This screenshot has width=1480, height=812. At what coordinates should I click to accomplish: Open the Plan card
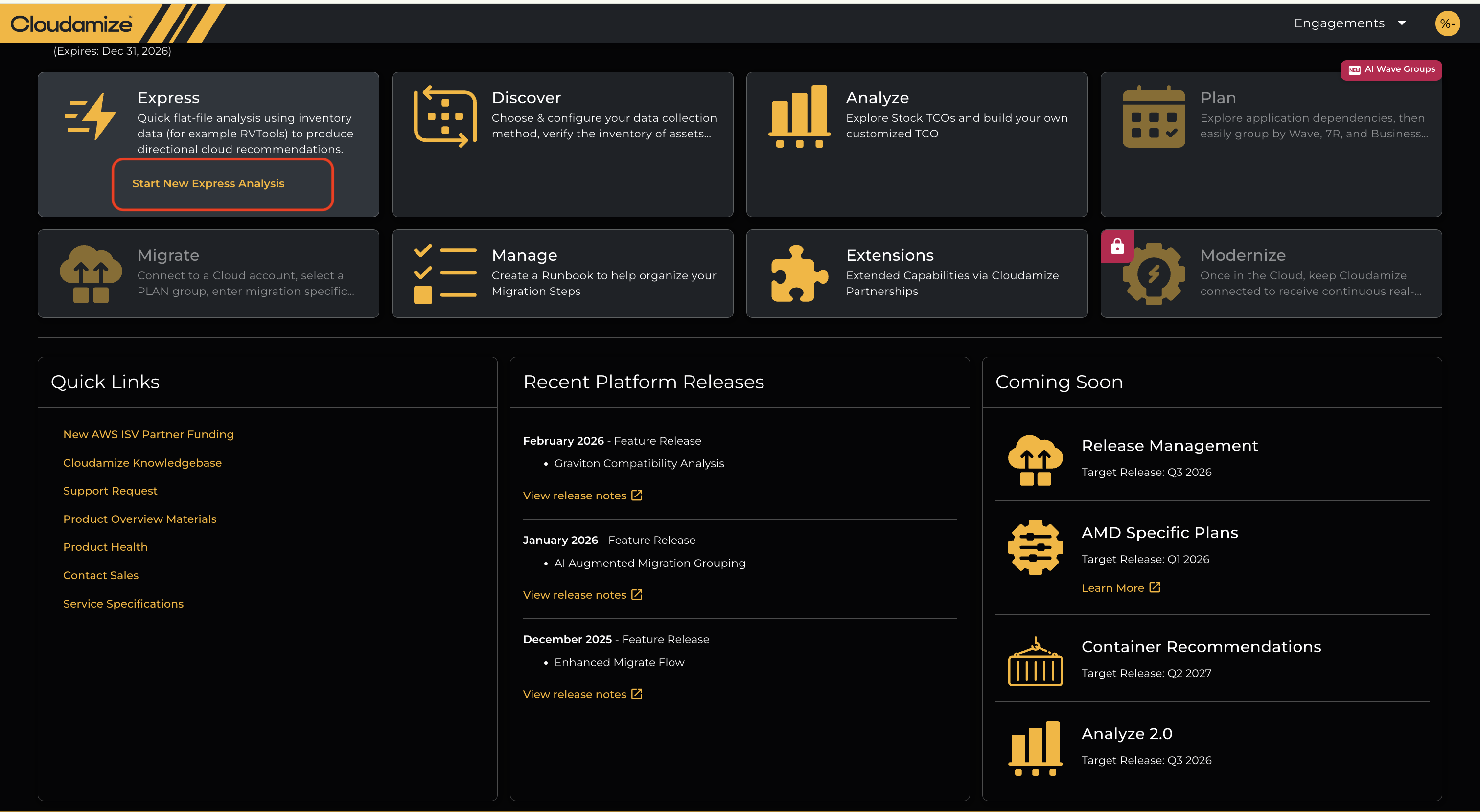coord(1271,144)
